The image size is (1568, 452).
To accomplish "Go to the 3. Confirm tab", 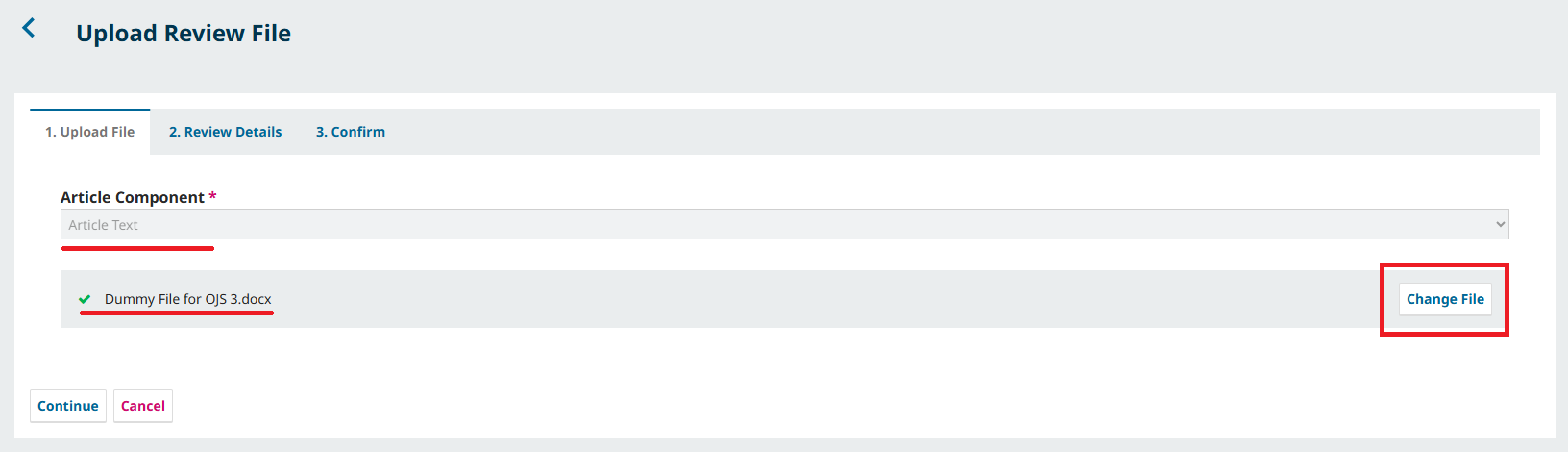I will pos(351,132).
